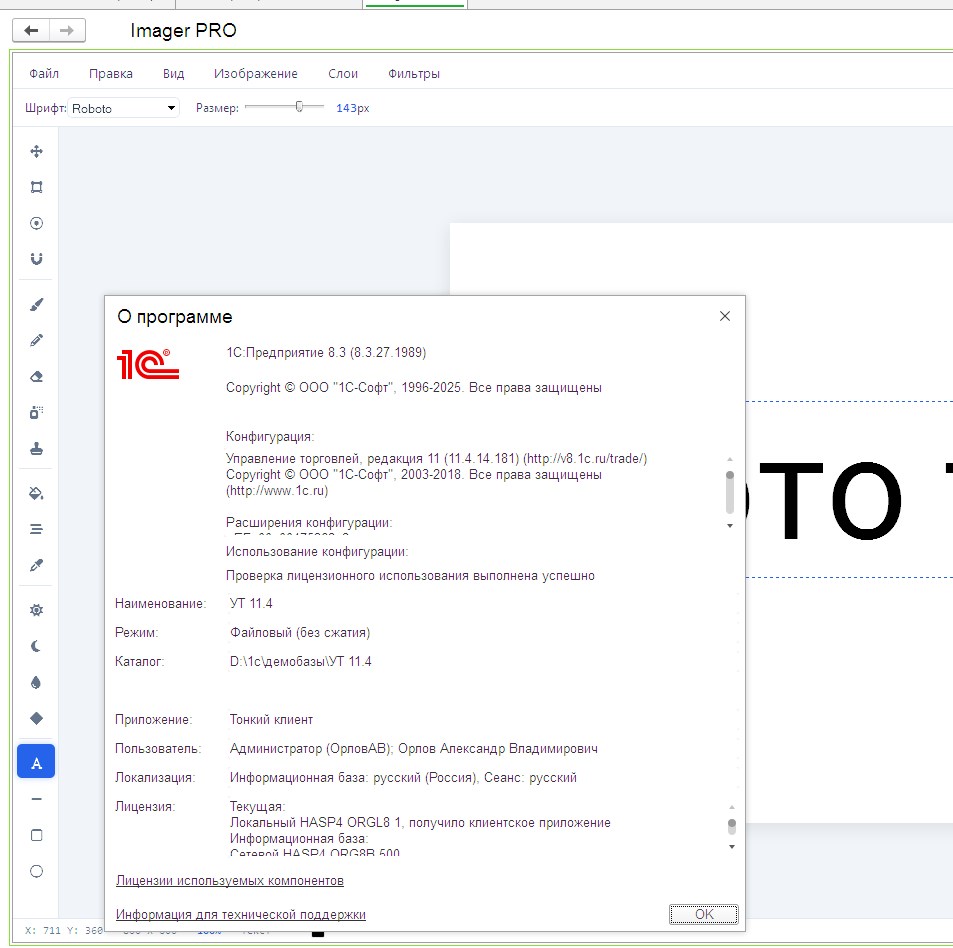Select the diamond Sharpen tool

coord(36,718)
